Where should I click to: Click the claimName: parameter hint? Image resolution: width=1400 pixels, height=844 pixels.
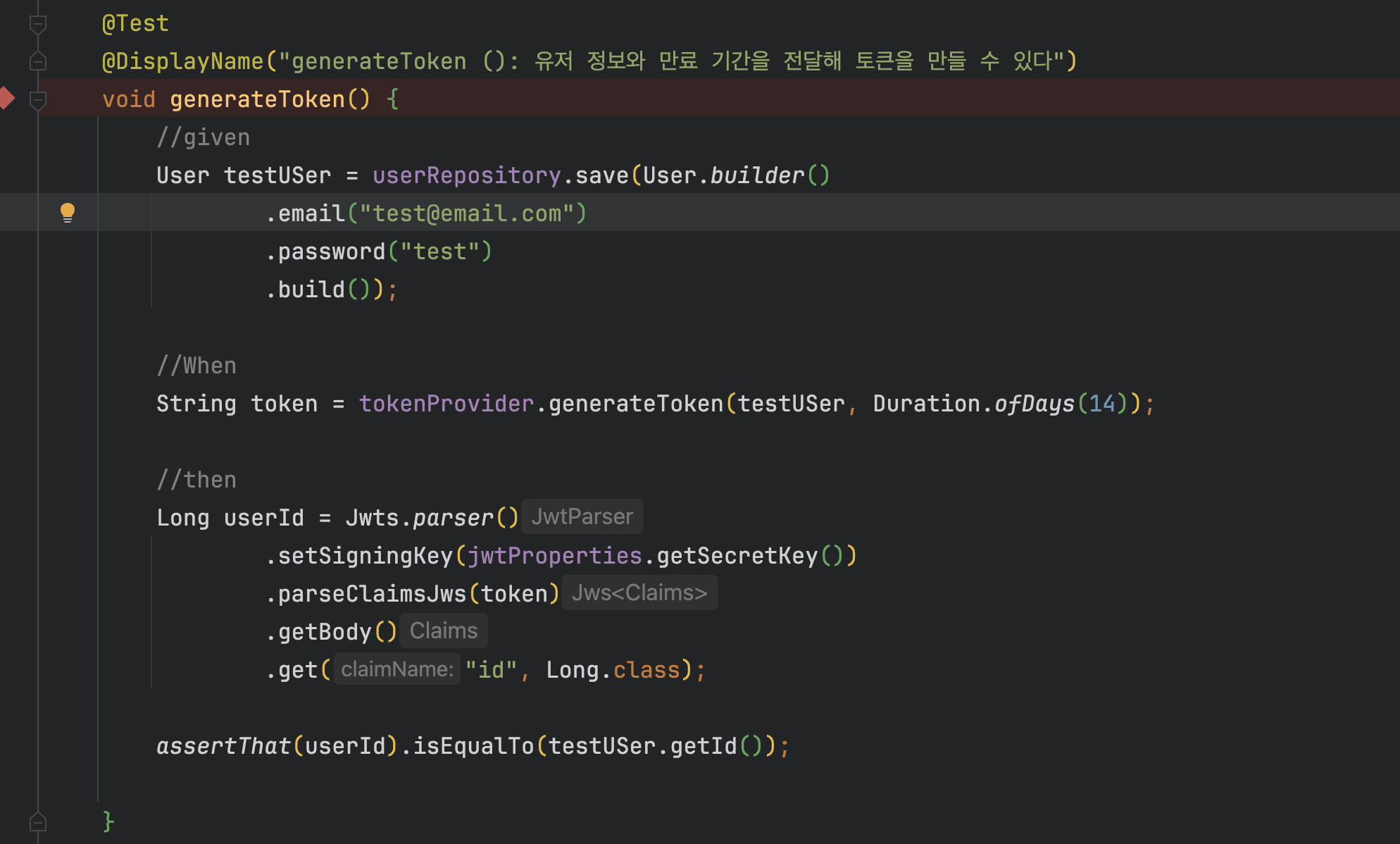coord(396,669)
